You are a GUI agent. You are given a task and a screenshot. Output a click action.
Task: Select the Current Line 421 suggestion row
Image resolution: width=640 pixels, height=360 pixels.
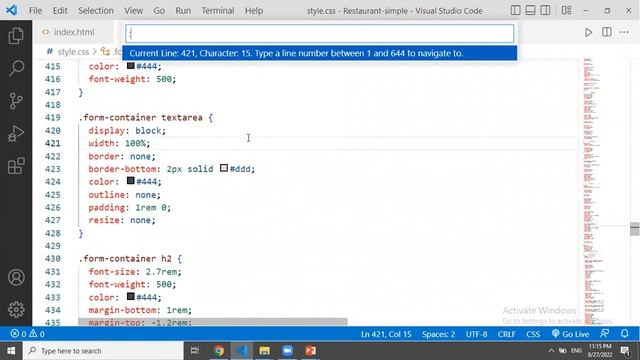[x=320, y=53]
